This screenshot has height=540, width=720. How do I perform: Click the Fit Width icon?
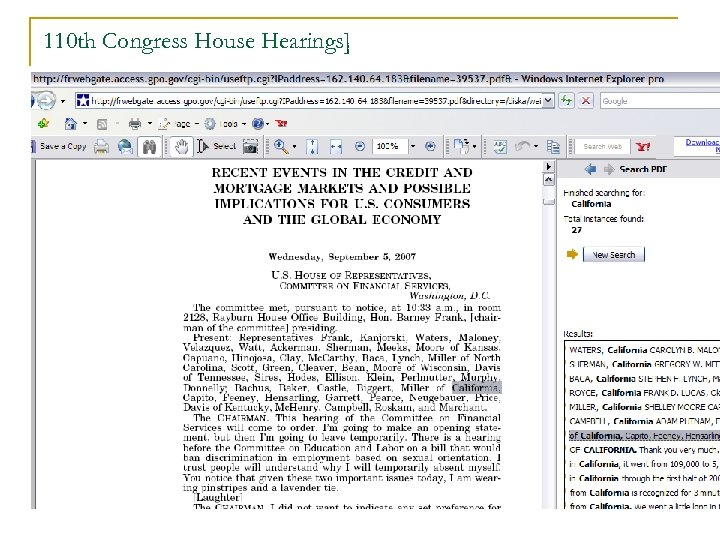click(x=336, y=147)
